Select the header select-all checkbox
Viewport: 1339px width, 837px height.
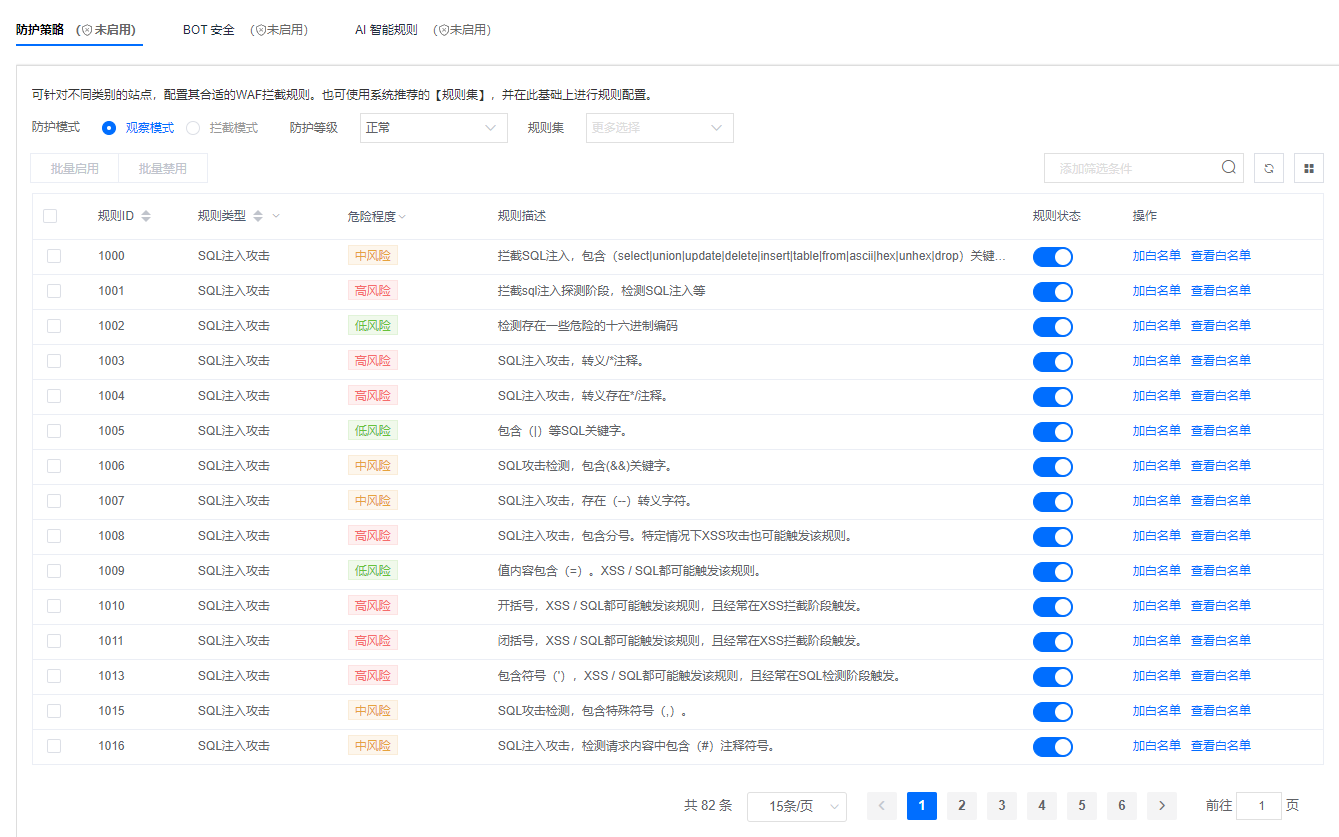pos(50,216)
